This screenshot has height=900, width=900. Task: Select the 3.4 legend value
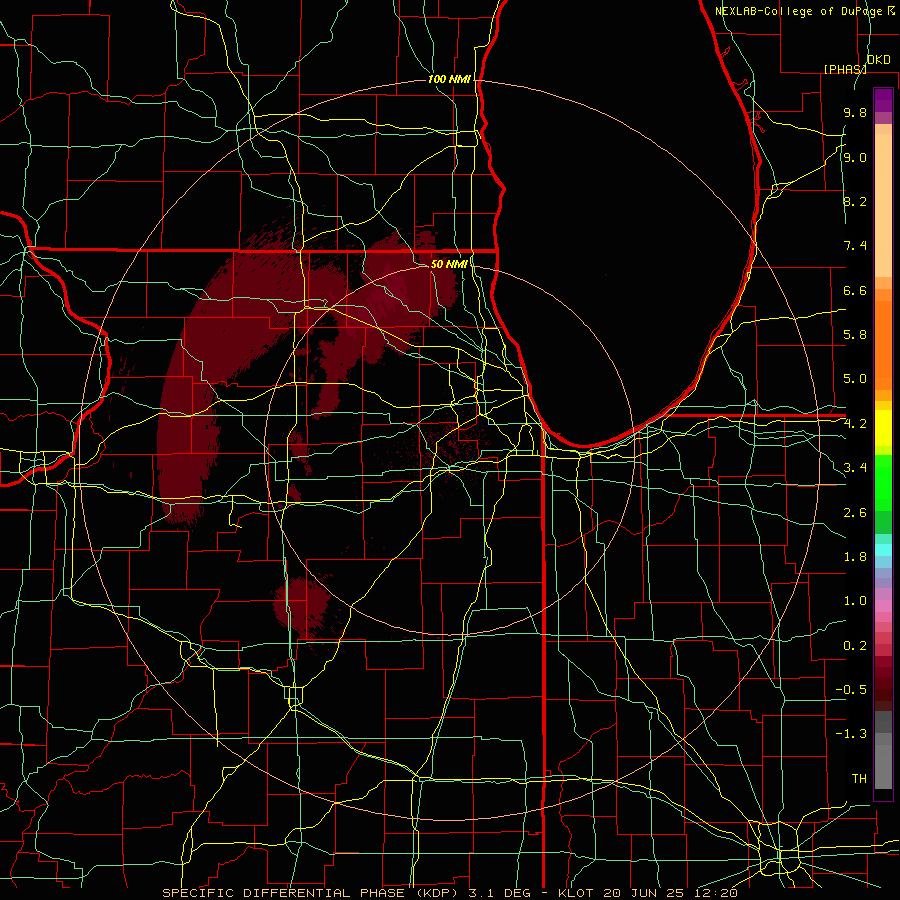pos(855,468)
